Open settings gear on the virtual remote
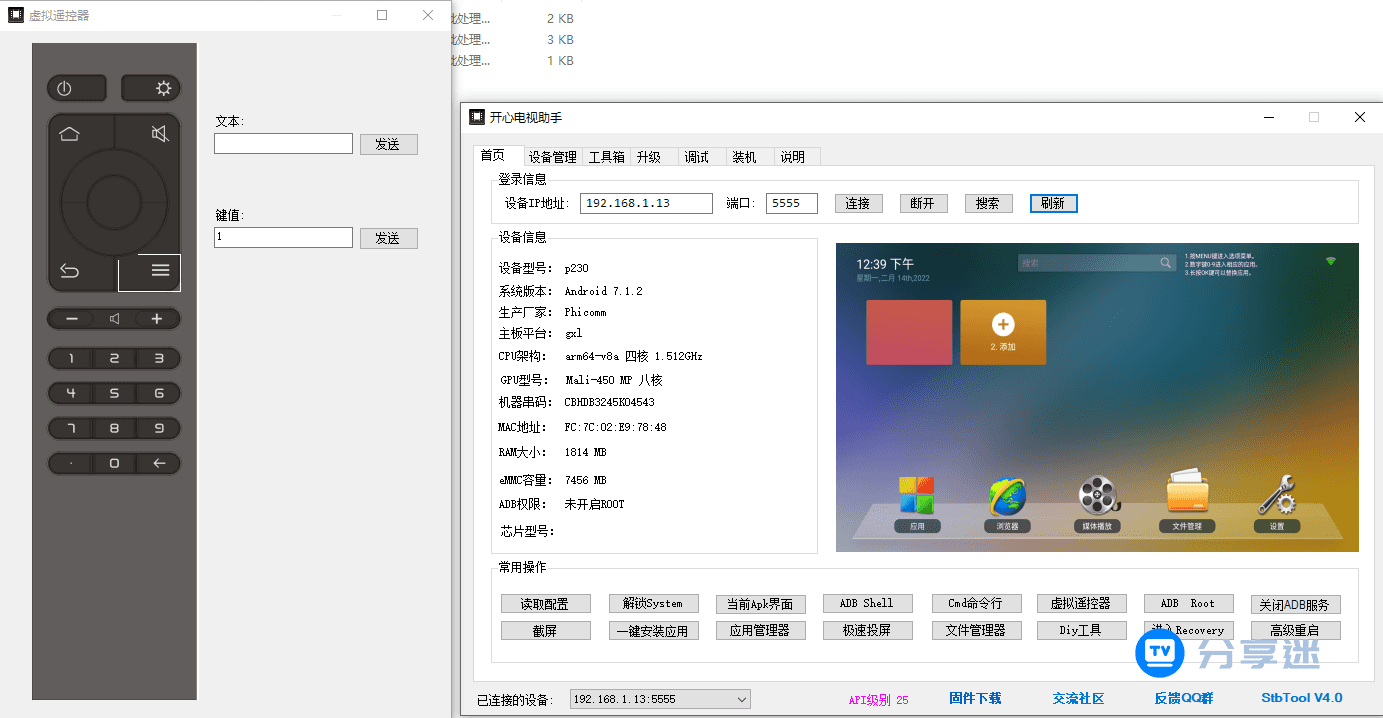Screen dimensions: 1383x718 coord(150,88)
